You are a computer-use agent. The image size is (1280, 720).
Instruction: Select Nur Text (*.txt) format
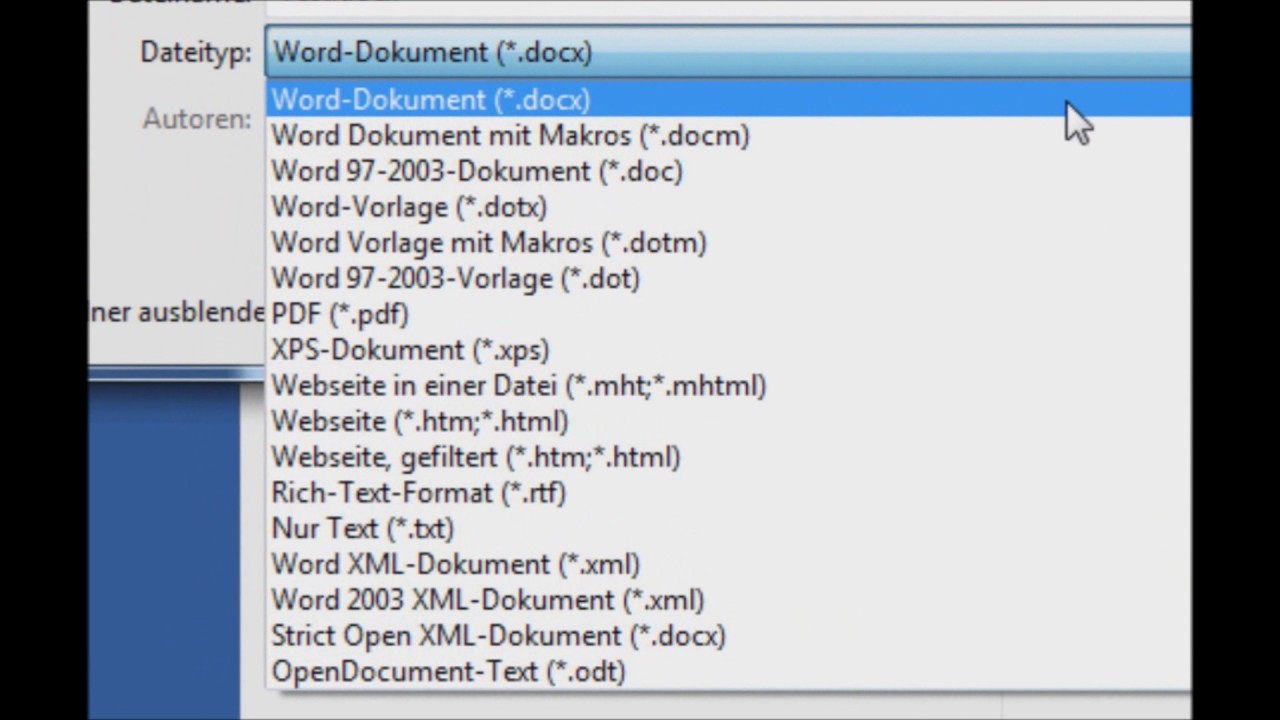[728, 528]
